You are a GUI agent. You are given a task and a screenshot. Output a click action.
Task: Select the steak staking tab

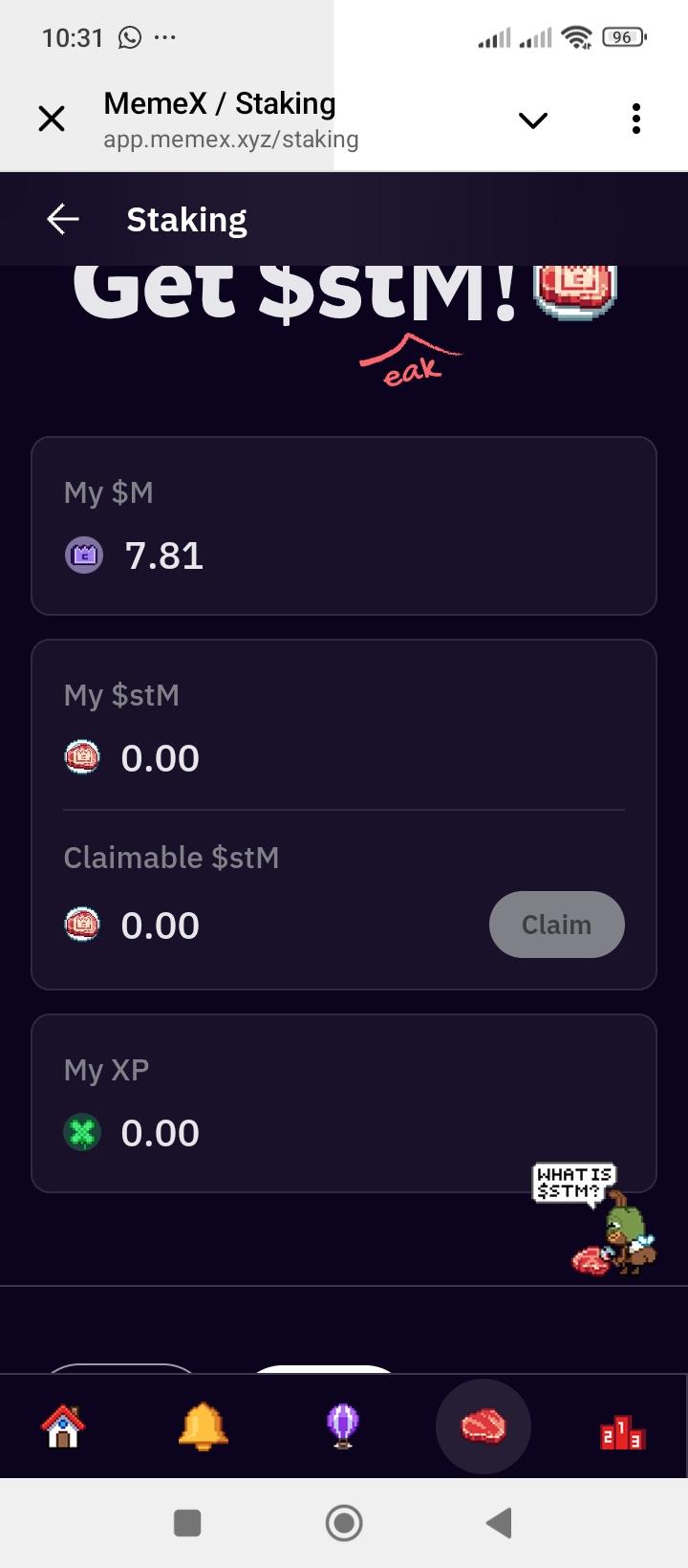pos(484,1426)
